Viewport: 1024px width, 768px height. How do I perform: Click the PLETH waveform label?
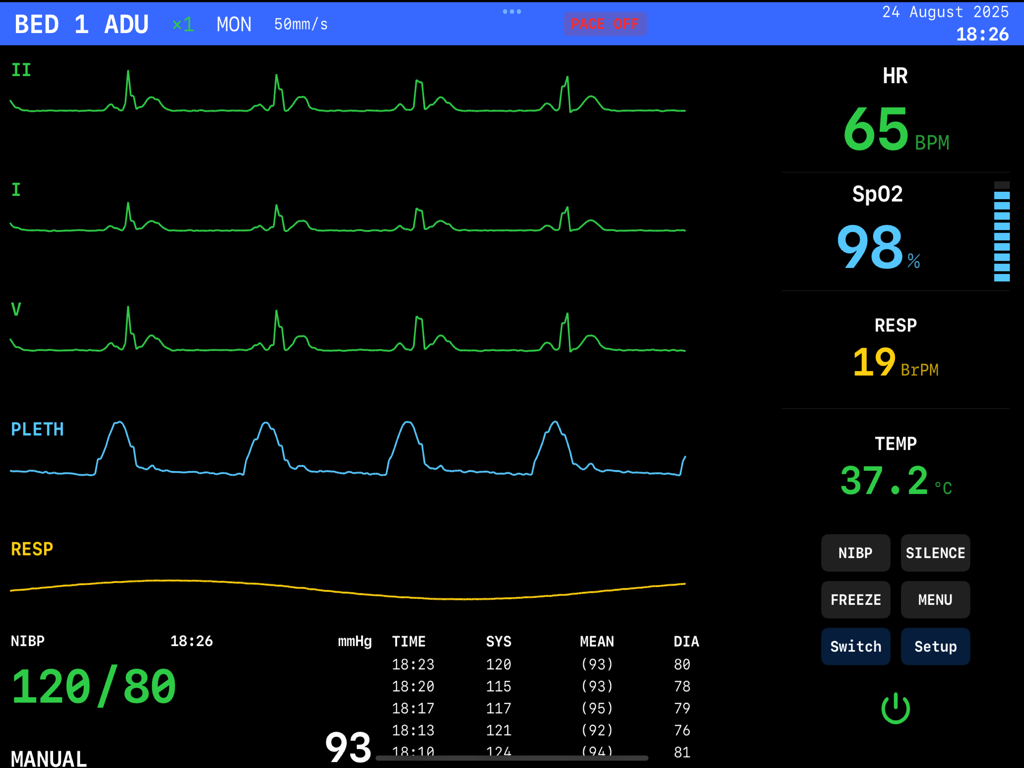pyautogui.click(x=37, y=429)
